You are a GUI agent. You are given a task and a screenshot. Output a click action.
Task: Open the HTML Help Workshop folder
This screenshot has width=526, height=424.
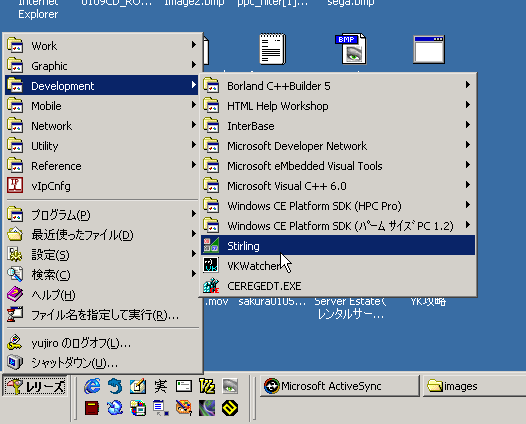[338, 106]
